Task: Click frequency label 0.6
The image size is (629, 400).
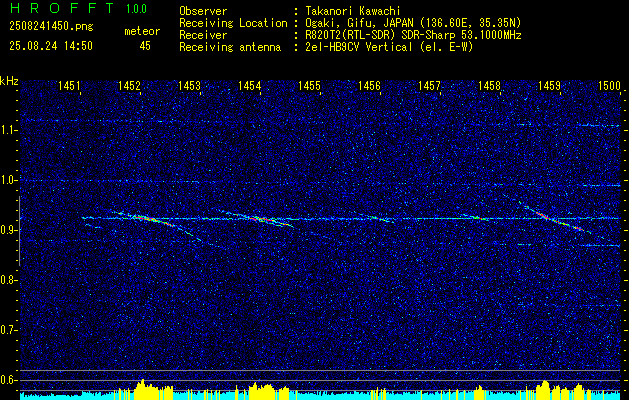Action: pos(8,380)
